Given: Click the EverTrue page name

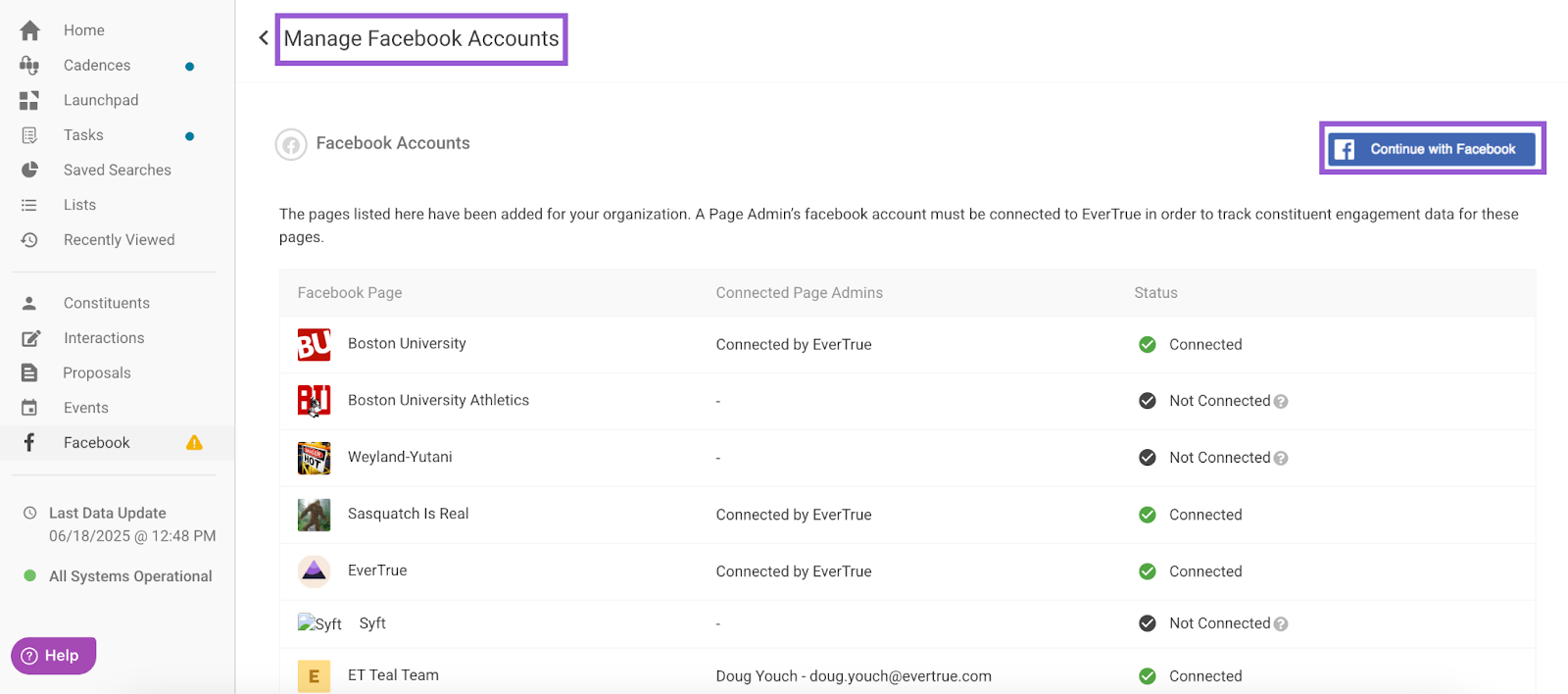Looking at the screenshot, I should tap(377, 571).
